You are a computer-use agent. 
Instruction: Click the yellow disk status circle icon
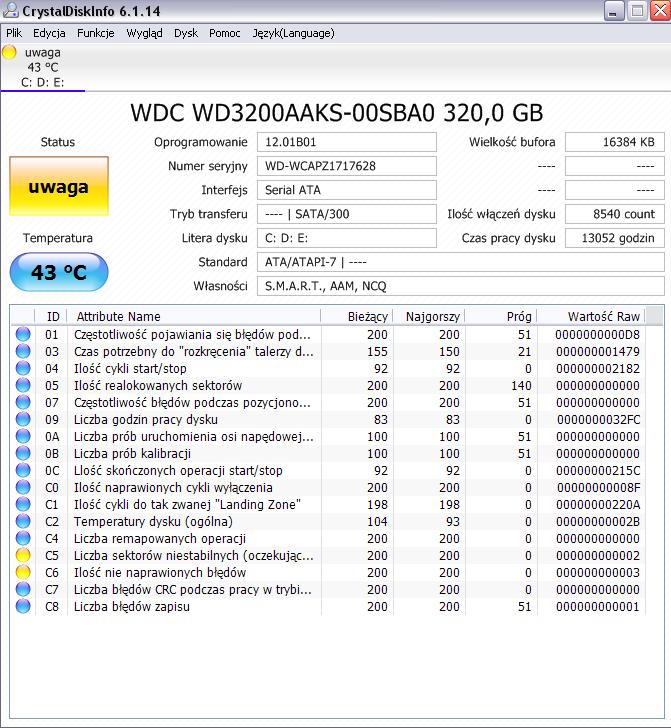click(9, 52)
